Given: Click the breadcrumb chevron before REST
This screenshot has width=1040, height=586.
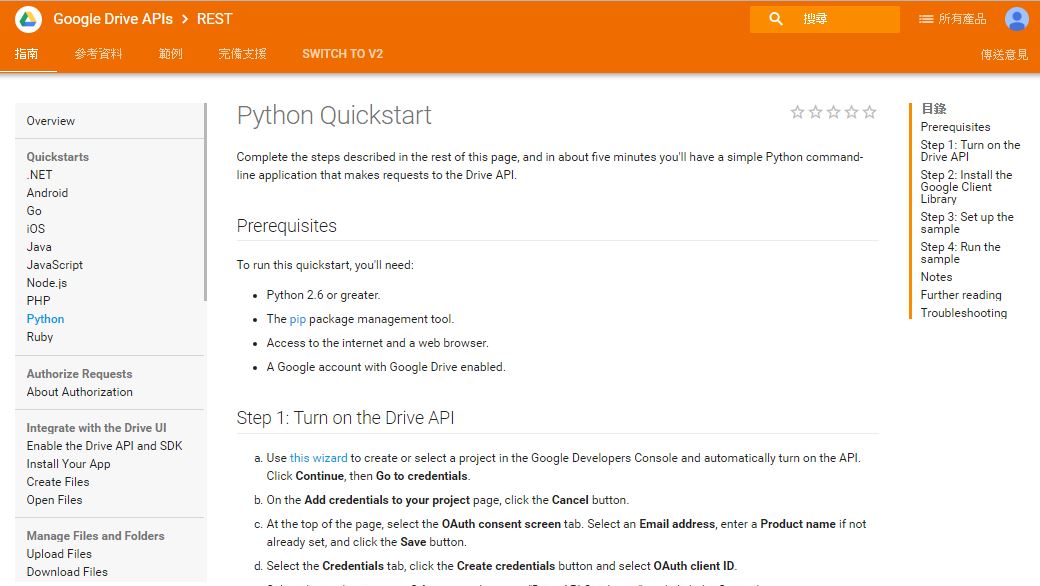Looking at the screenshot, I should click(186, 19).
